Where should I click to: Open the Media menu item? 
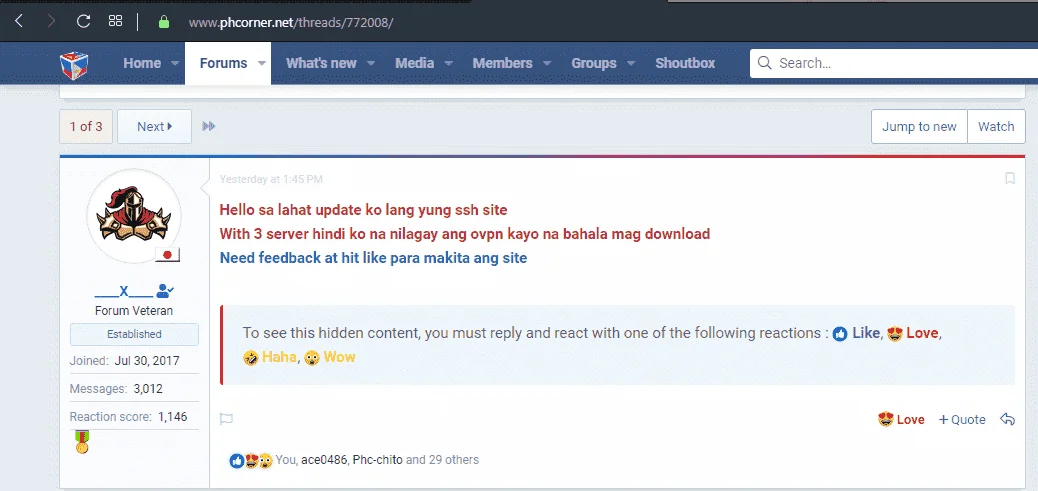pyautogui.click(x=414, y=64)
